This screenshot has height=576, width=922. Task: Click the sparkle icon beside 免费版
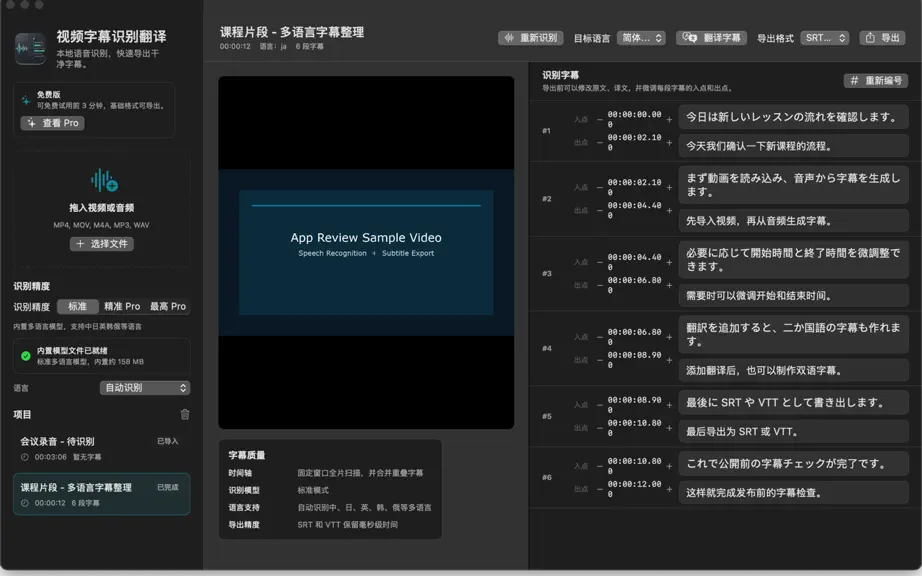pyautogui.click(x=26, y=100)
